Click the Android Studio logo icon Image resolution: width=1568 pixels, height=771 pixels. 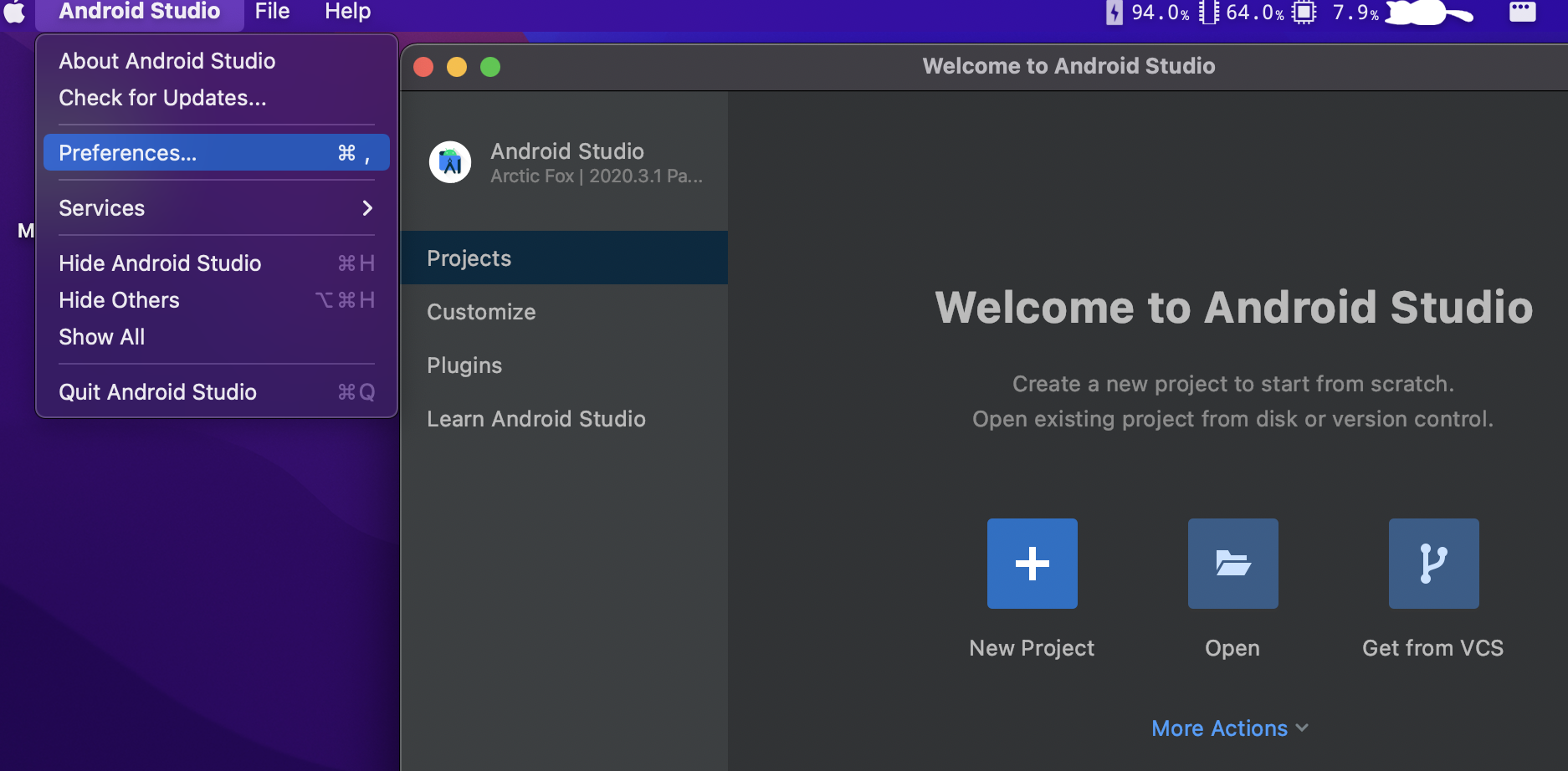coord(450,161)
